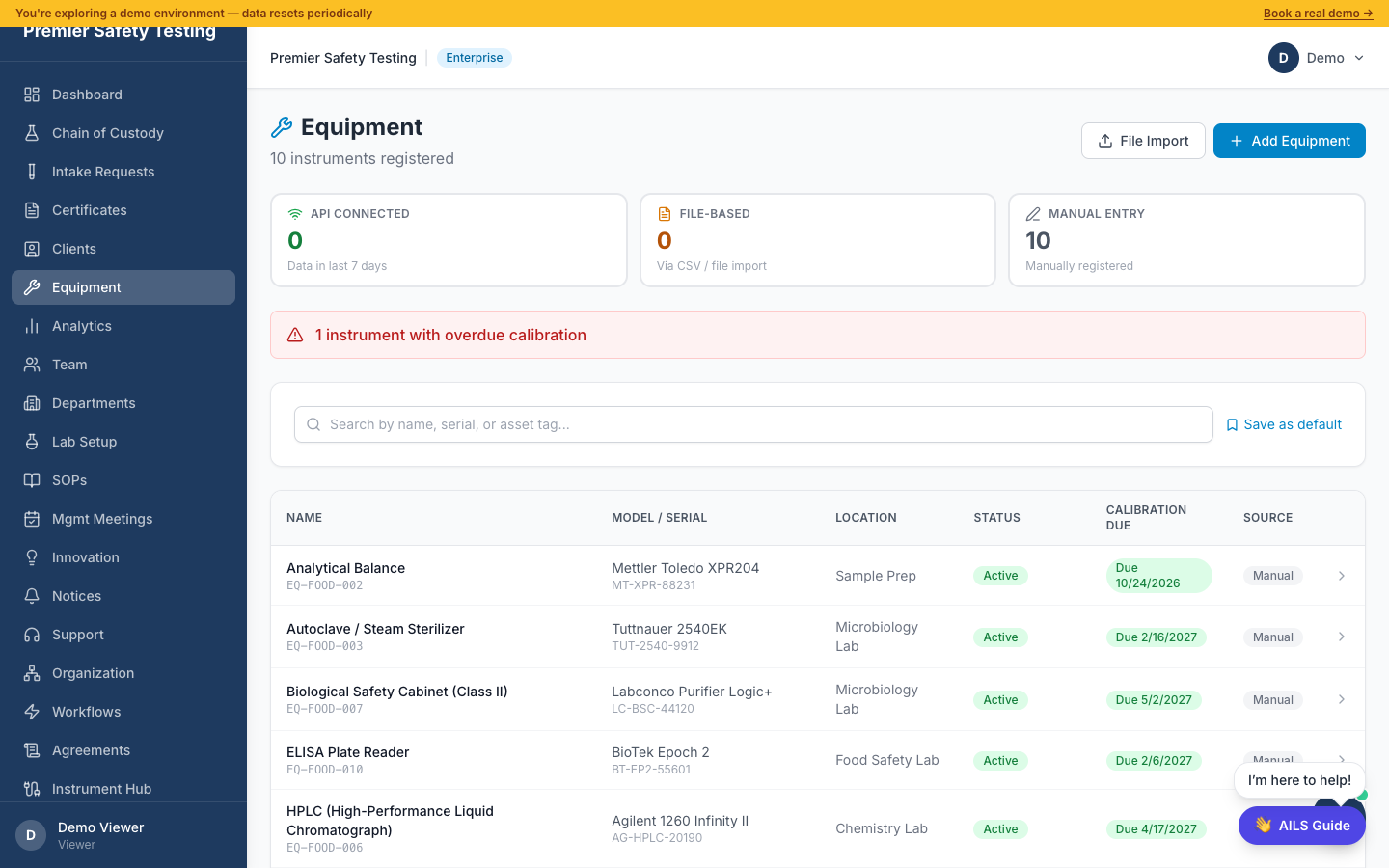Click the Mgmt Meetings calendar icon
1389x868 pixels.
32,519
